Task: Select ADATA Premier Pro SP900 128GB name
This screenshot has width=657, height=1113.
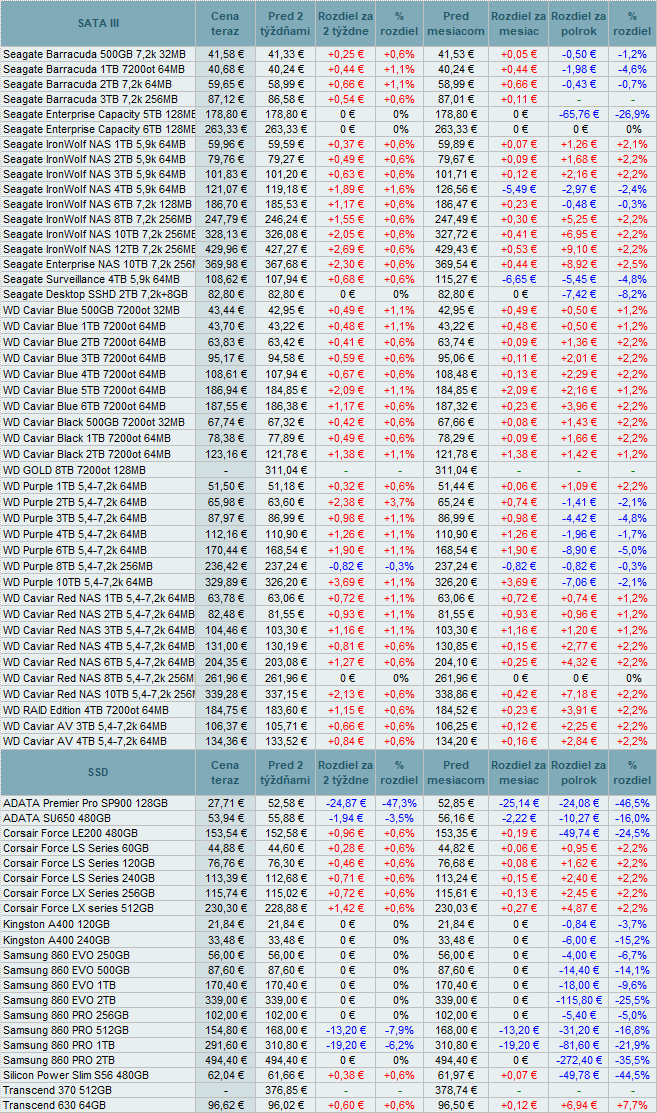Action: 85,804
